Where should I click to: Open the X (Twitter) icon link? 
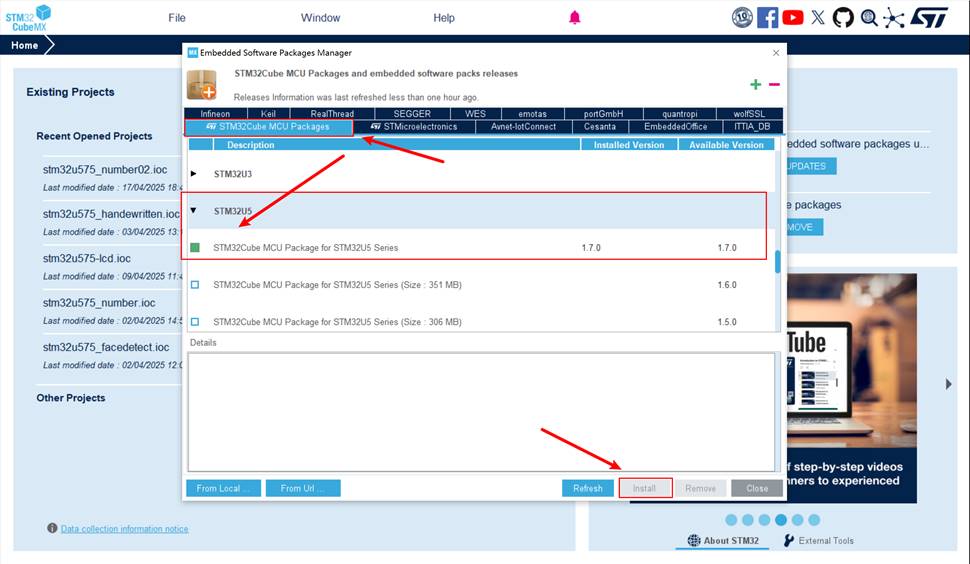coord(818,17)
